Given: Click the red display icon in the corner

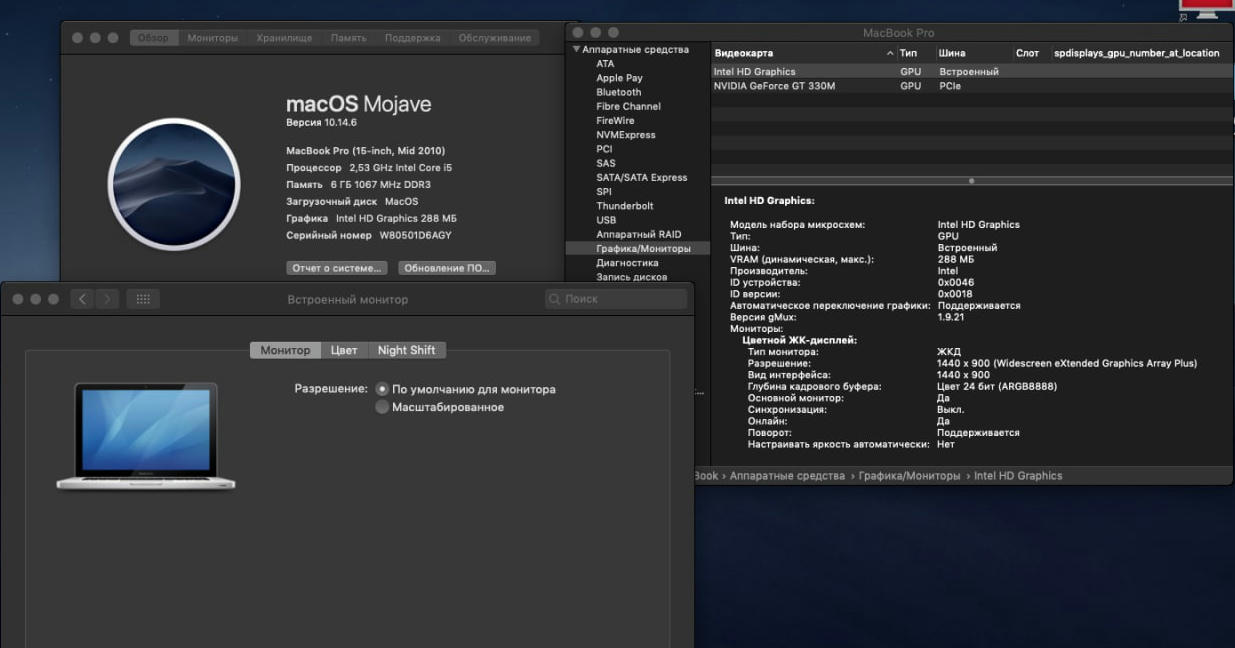Looking at the screenshot, I should click(x=1206, y=9).
